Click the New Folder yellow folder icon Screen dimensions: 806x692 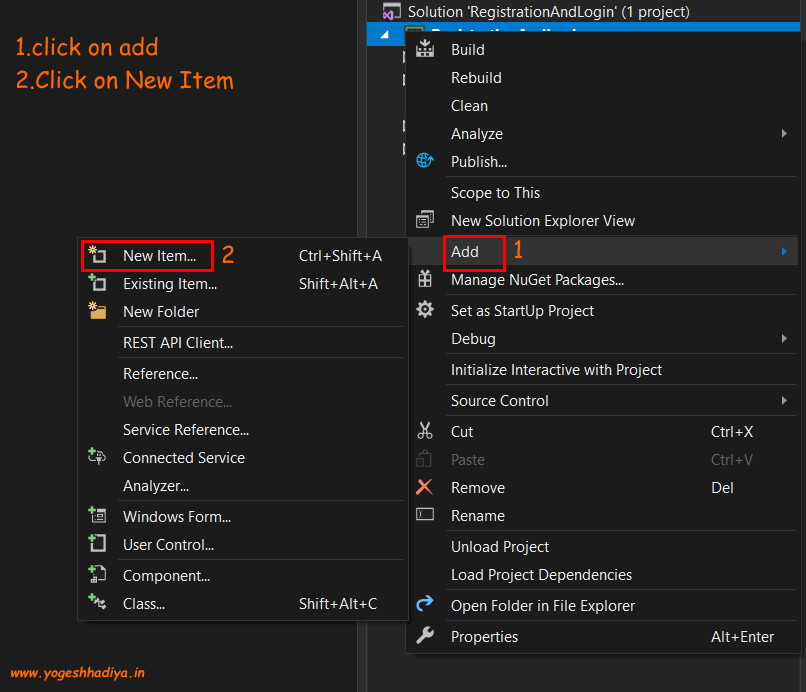96,311
